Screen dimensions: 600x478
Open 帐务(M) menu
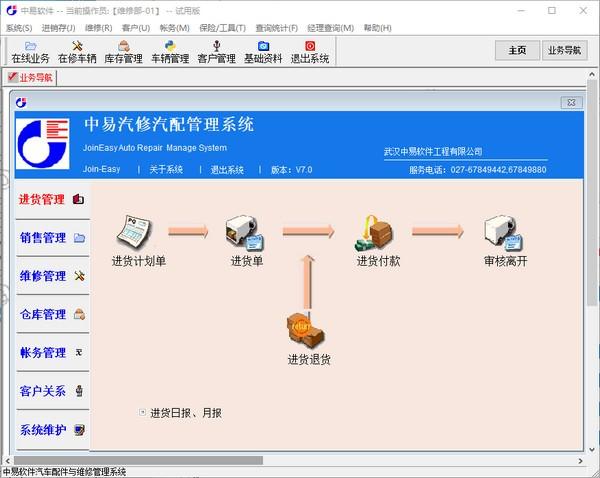pyautogui.click(x=174, y=28)
